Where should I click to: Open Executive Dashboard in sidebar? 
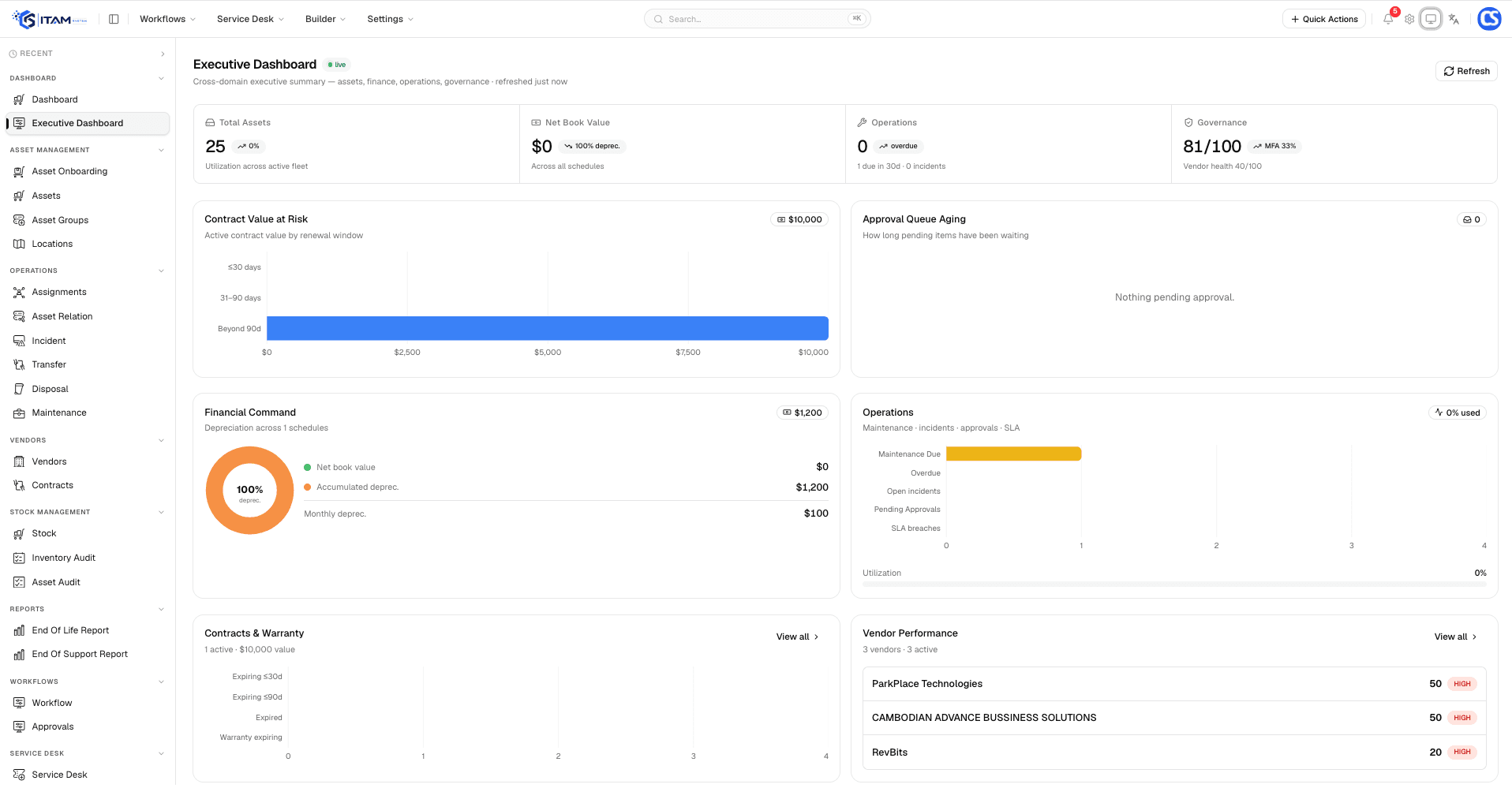[88, 123]
